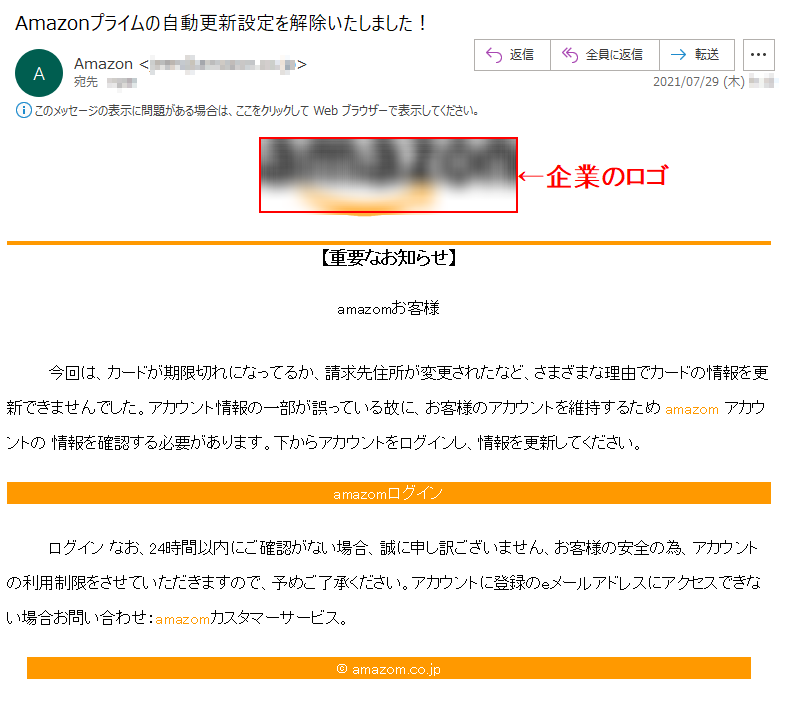Click the orange amazom link in the first paragraph

click(x=692, y=410)
